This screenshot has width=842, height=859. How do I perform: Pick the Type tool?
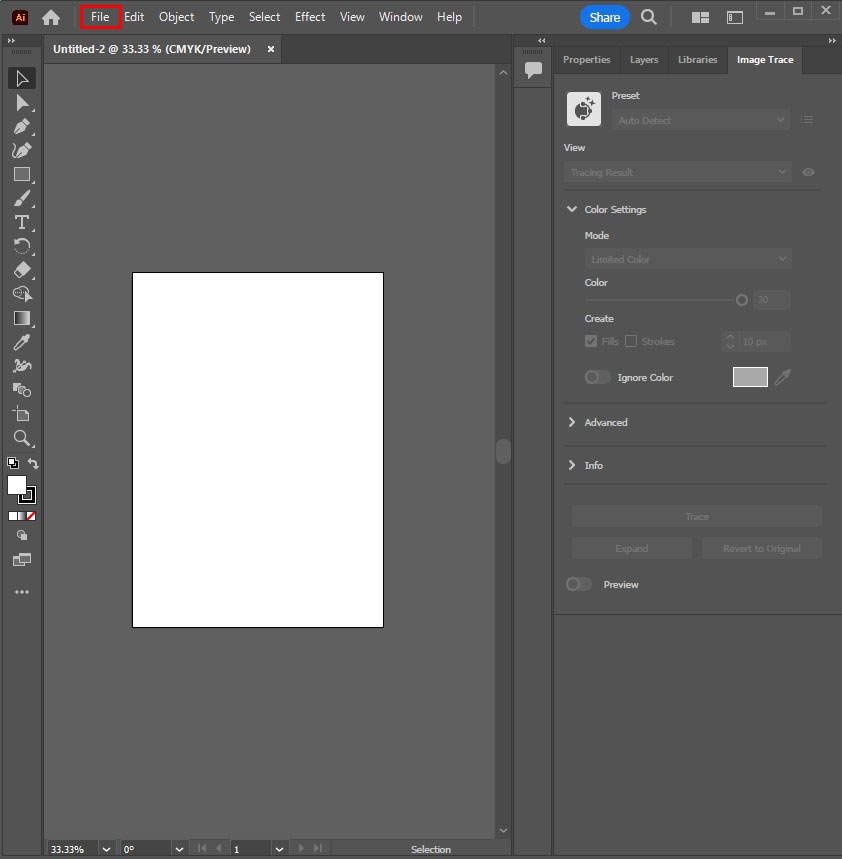[x=21, y=222]
